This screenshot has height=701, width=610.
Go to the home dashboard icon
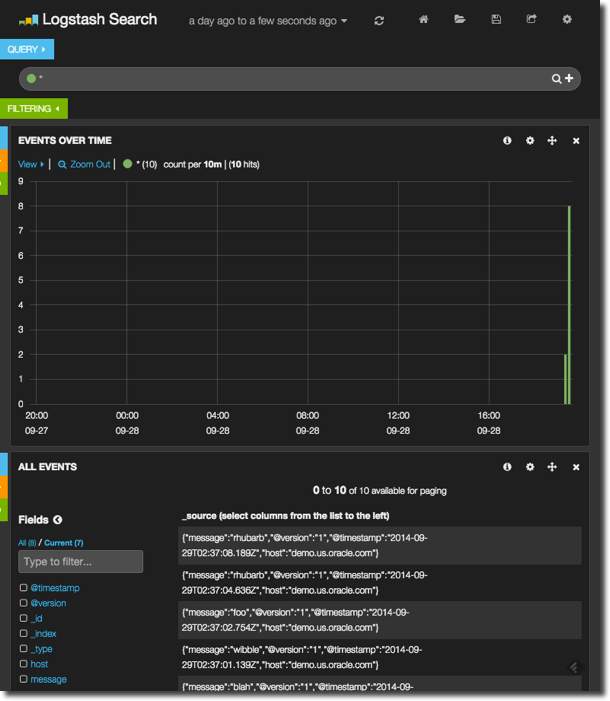pyautogui.click(x=424, y=20)
